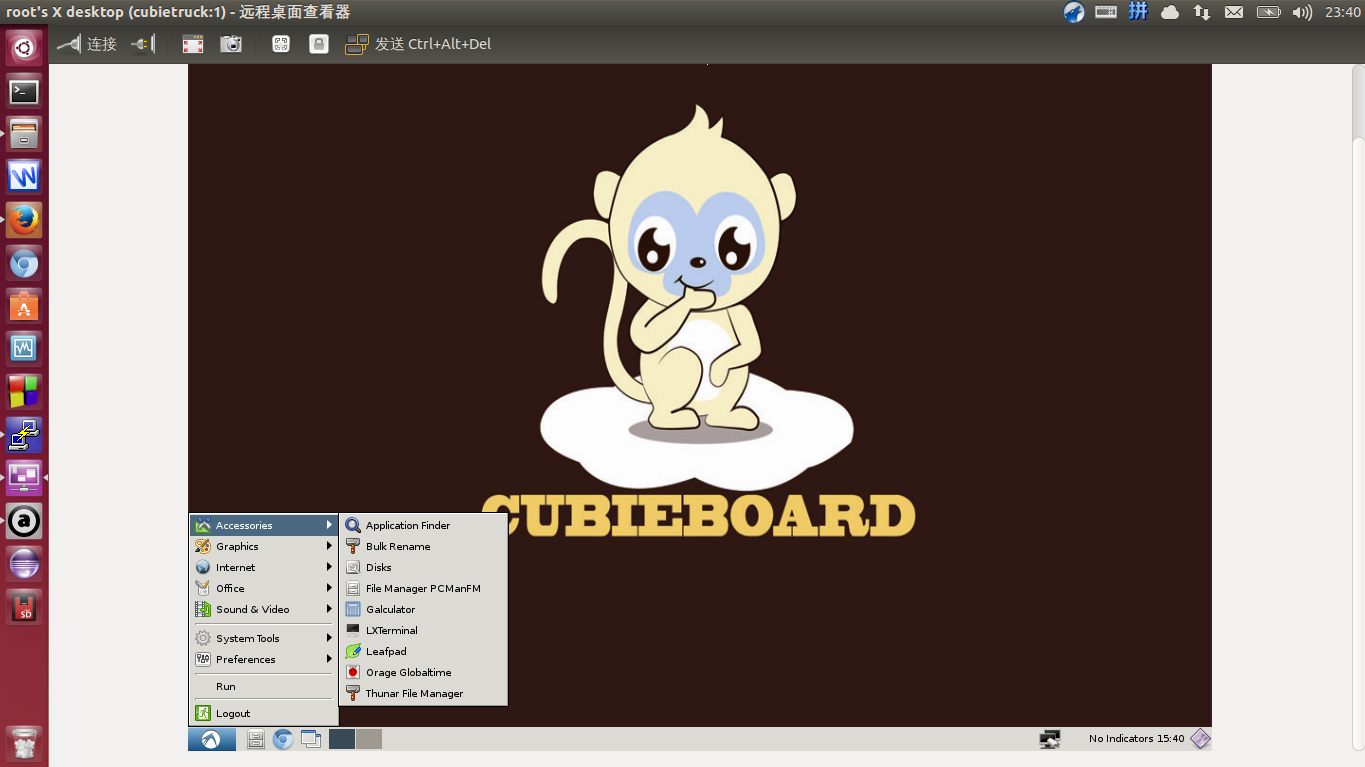
Task: Click No Indicators text in remote panel
Action: pos(1121,739)
